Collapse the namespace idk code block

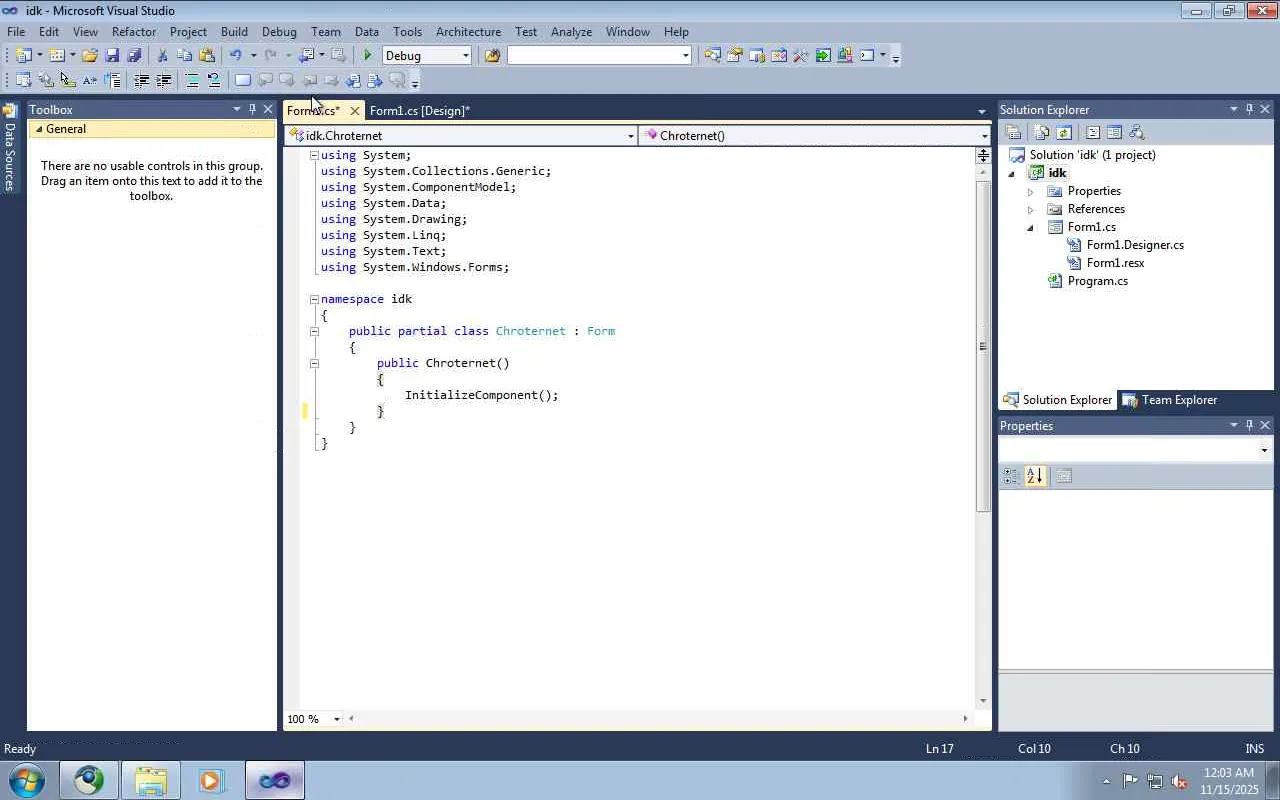coord(314,299)
